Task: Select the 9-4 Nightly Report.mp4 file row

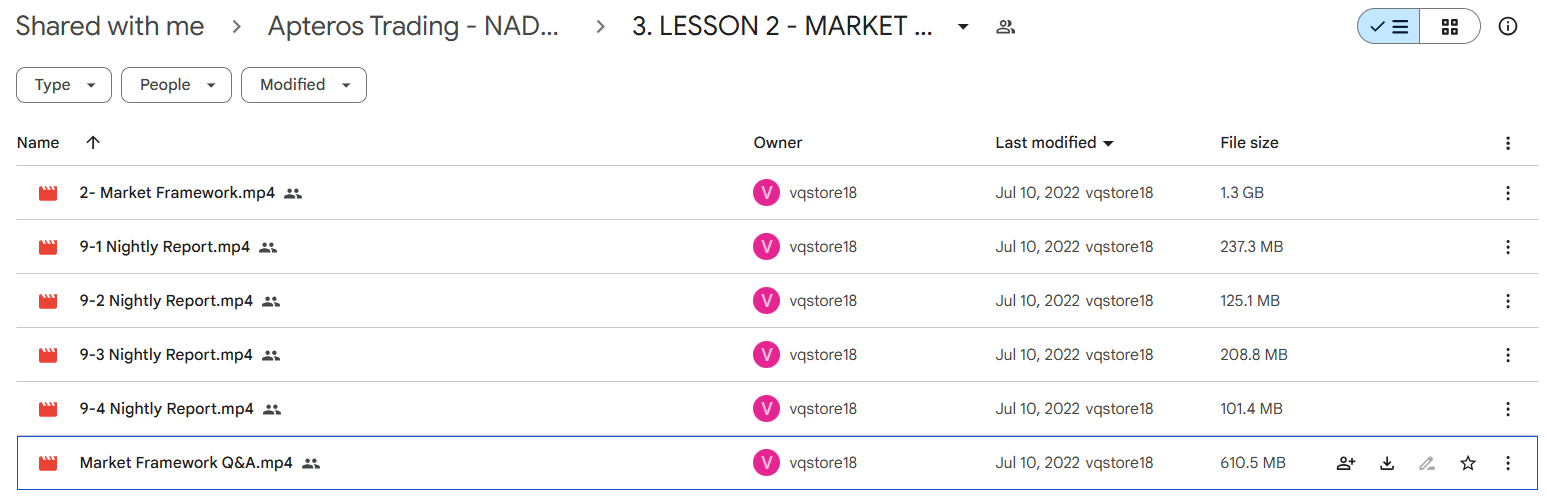Action: (777, 409)
